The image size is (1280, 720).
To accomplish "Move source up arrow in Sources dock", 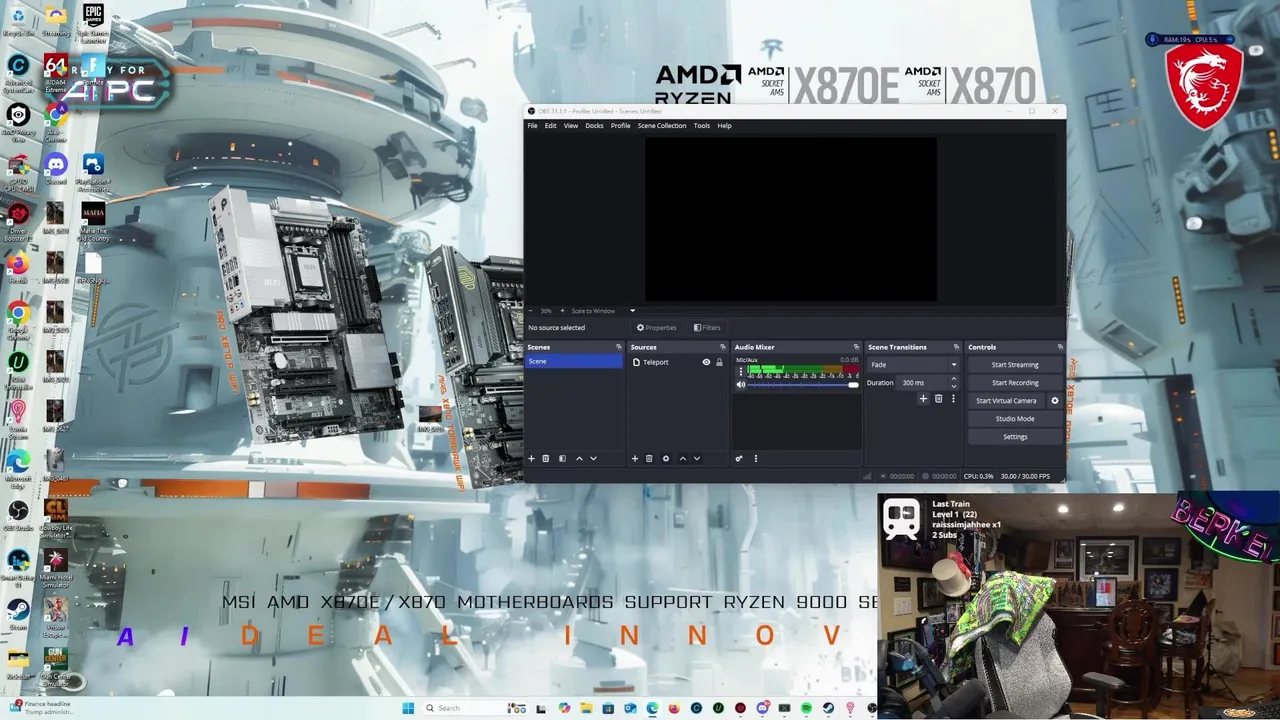I will point(683,458).
